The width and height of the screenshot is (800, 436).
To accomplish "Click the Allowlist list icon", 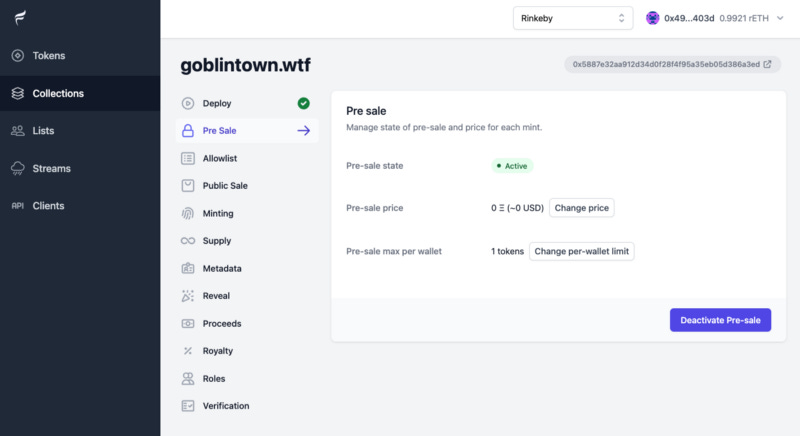I will tap(188, 158).
